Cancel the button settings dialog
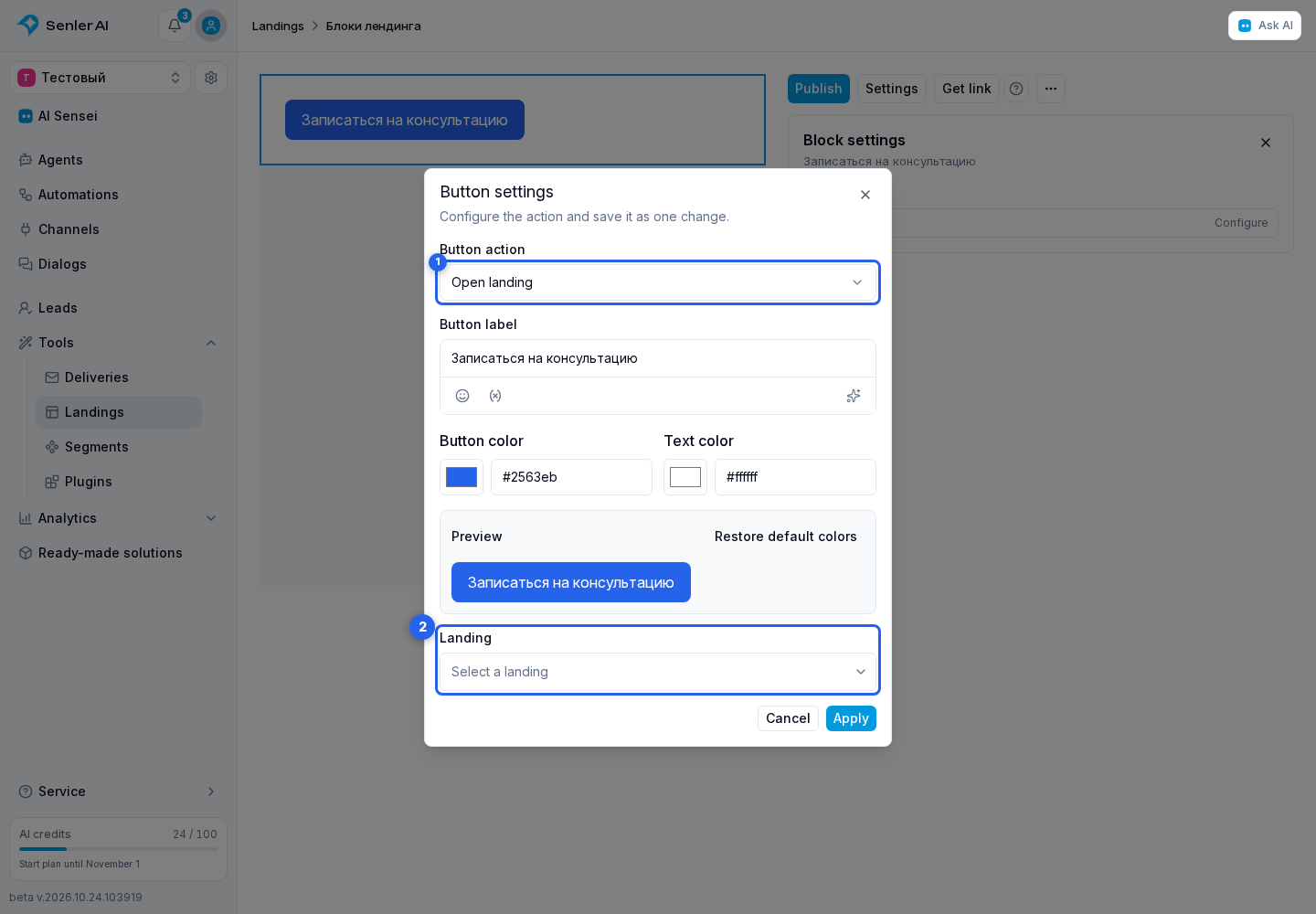 [x=788, y=718]
